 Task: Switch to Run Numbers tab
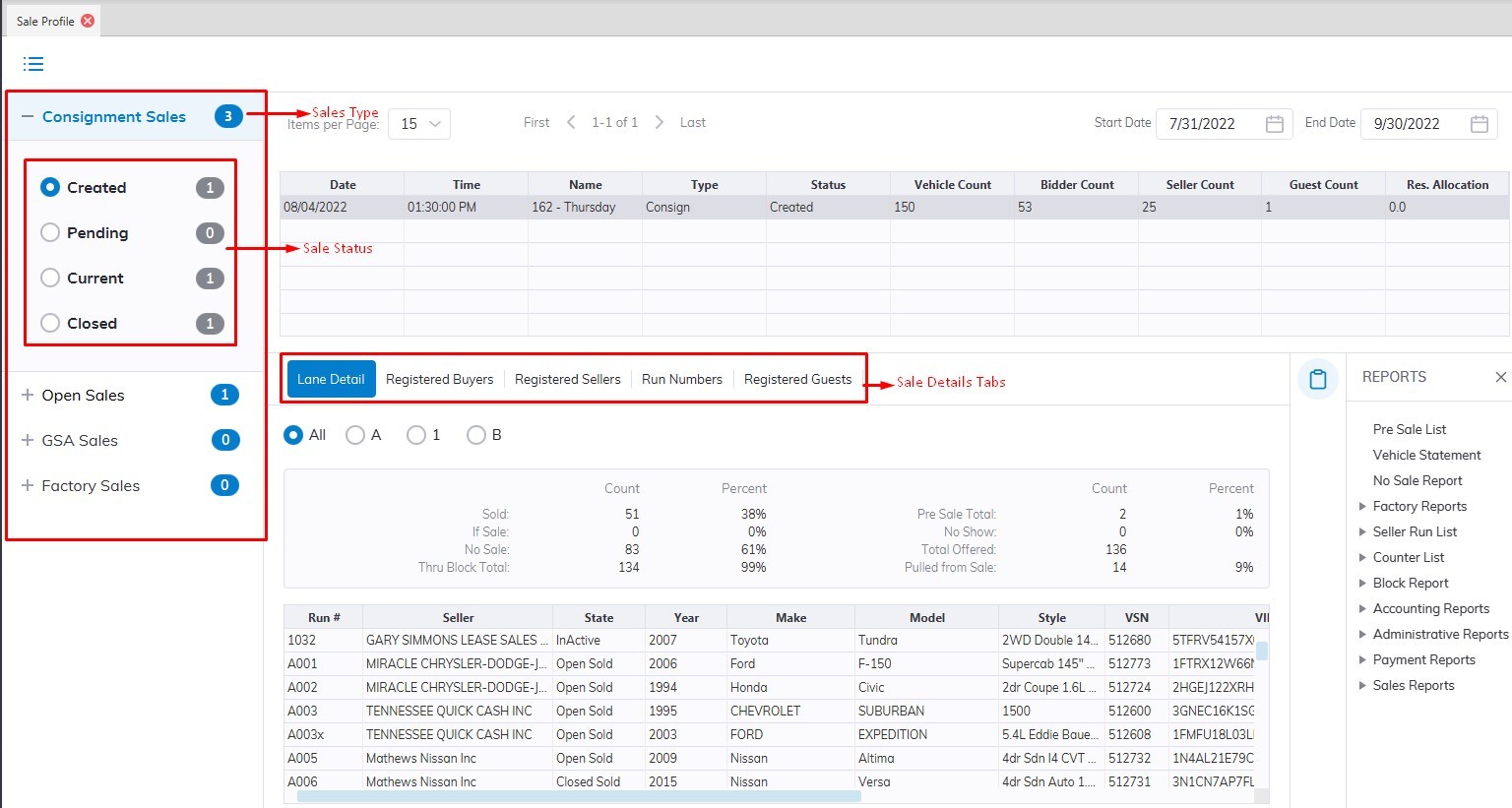coord(681,380)
